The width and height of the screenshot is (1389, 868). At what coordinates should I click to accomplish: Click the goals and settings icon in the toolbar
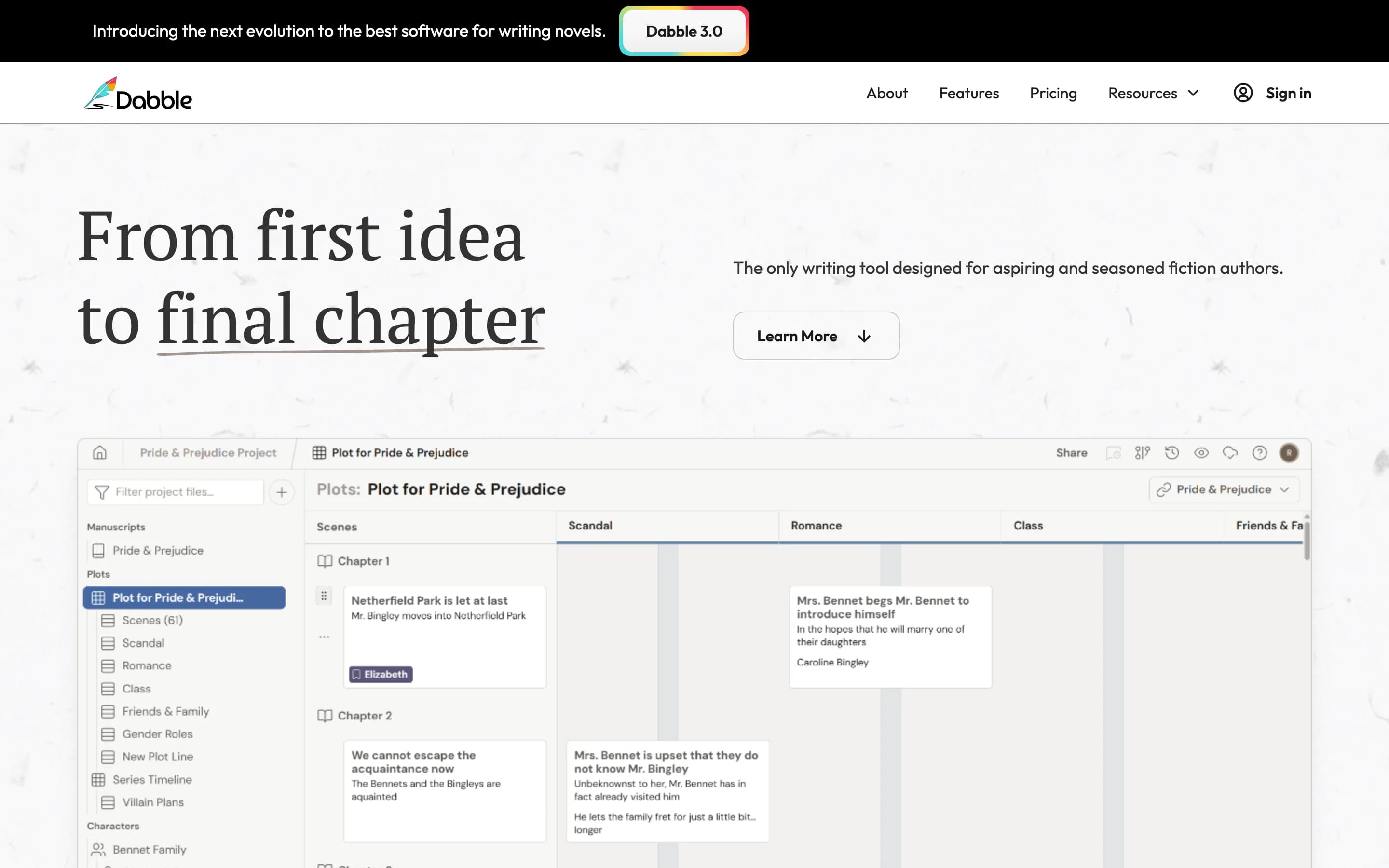click(x=1142, y=453)
